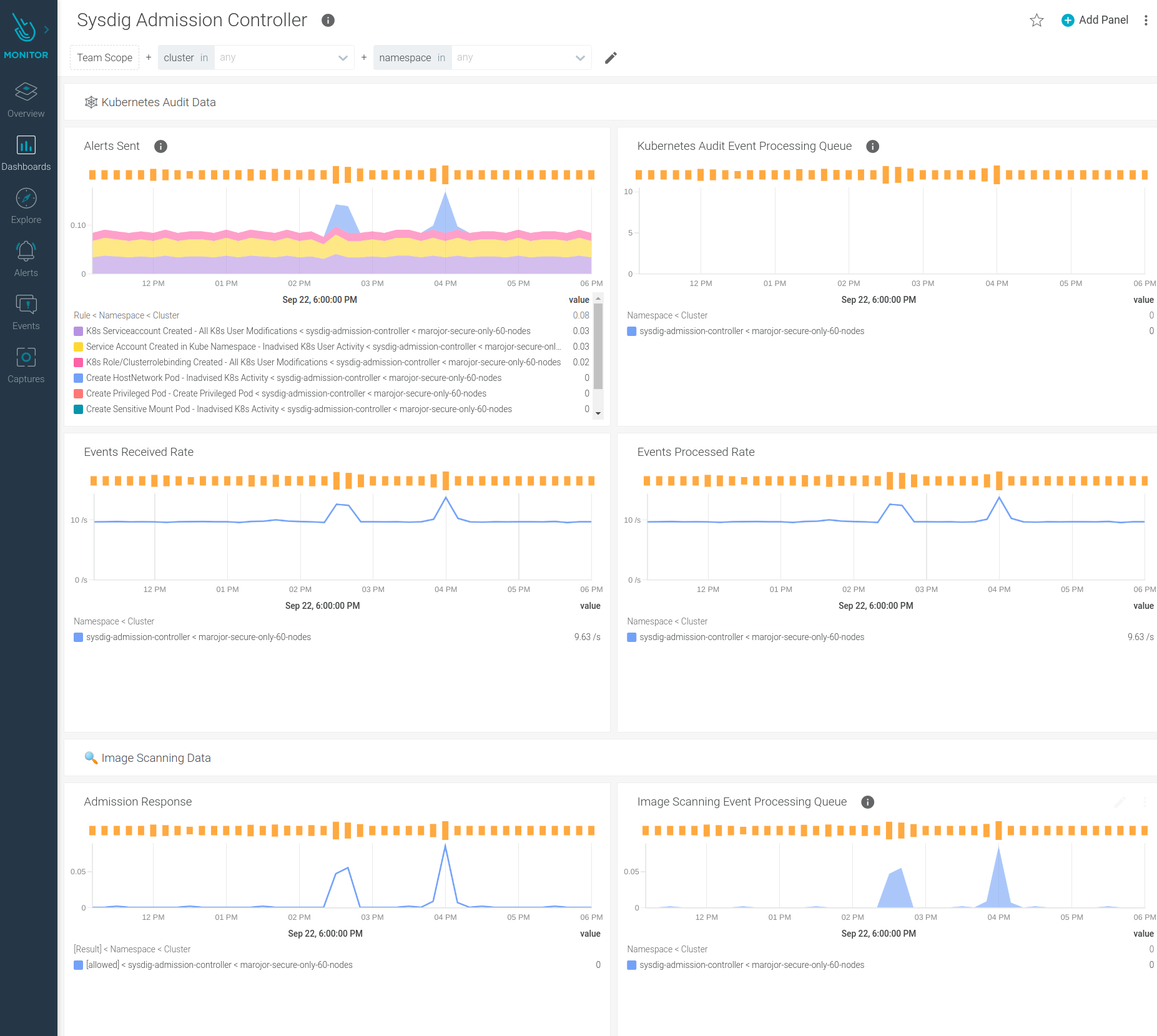Toggle K8s Serviceaccount Created legend swatch
Viewport: 1157px width, 1036px height.
[79, 331]
